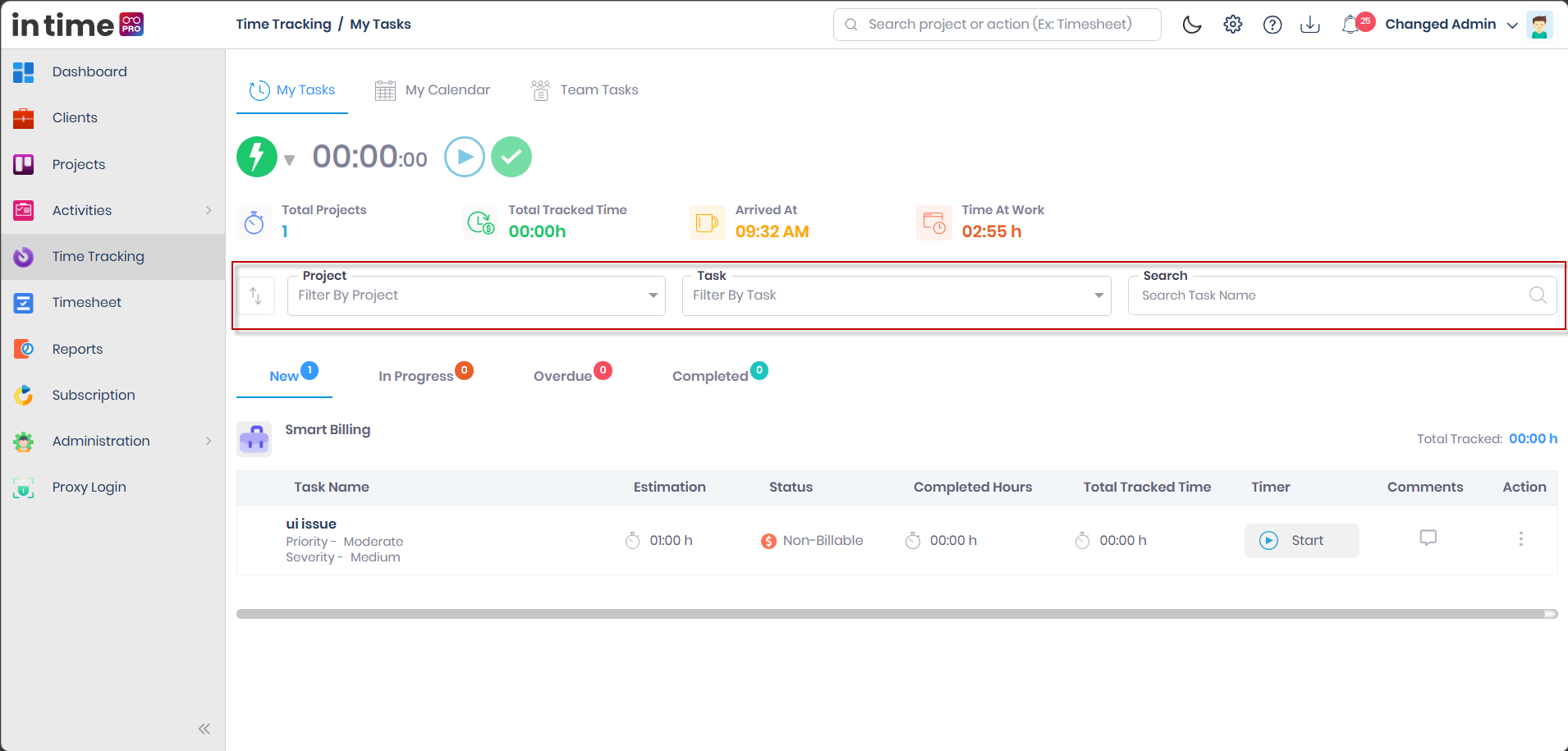
Task: Select the Overdue tasks tab
Action: pos(572,375)
